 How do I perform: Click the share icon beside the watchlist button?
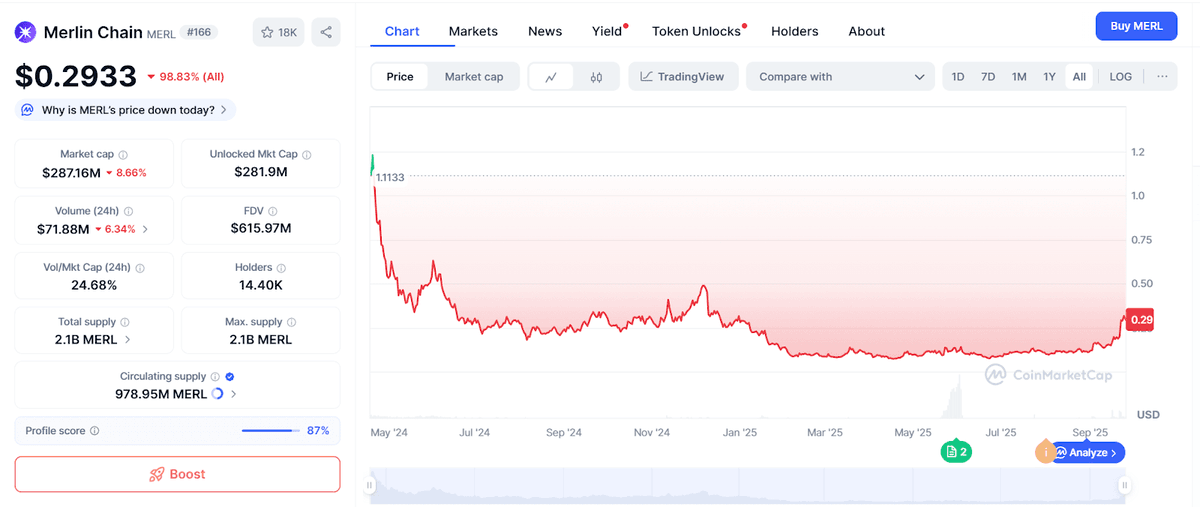pyautogui.click(x=326, y=32)
